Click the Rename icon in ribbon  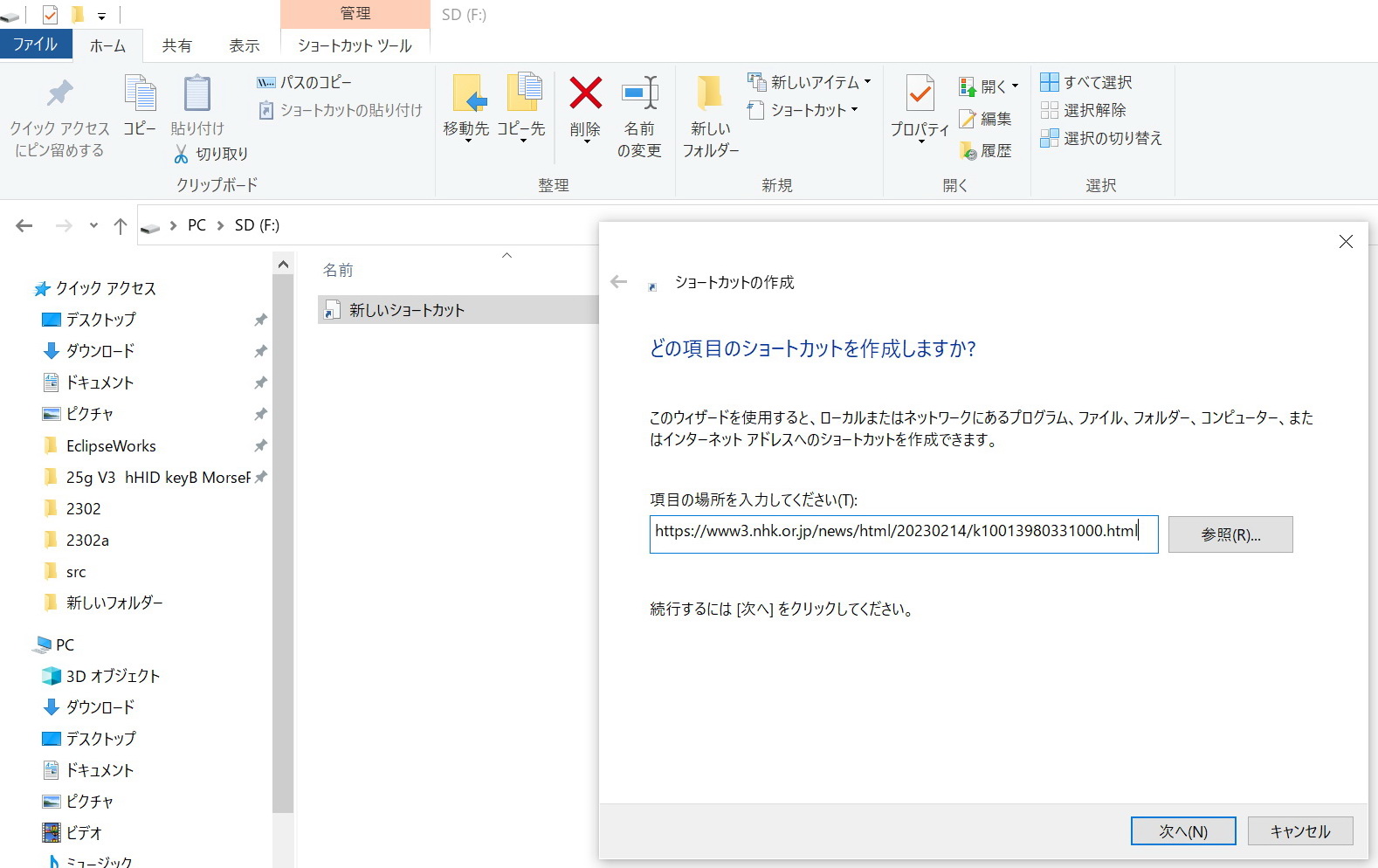[x=639, y=94]
